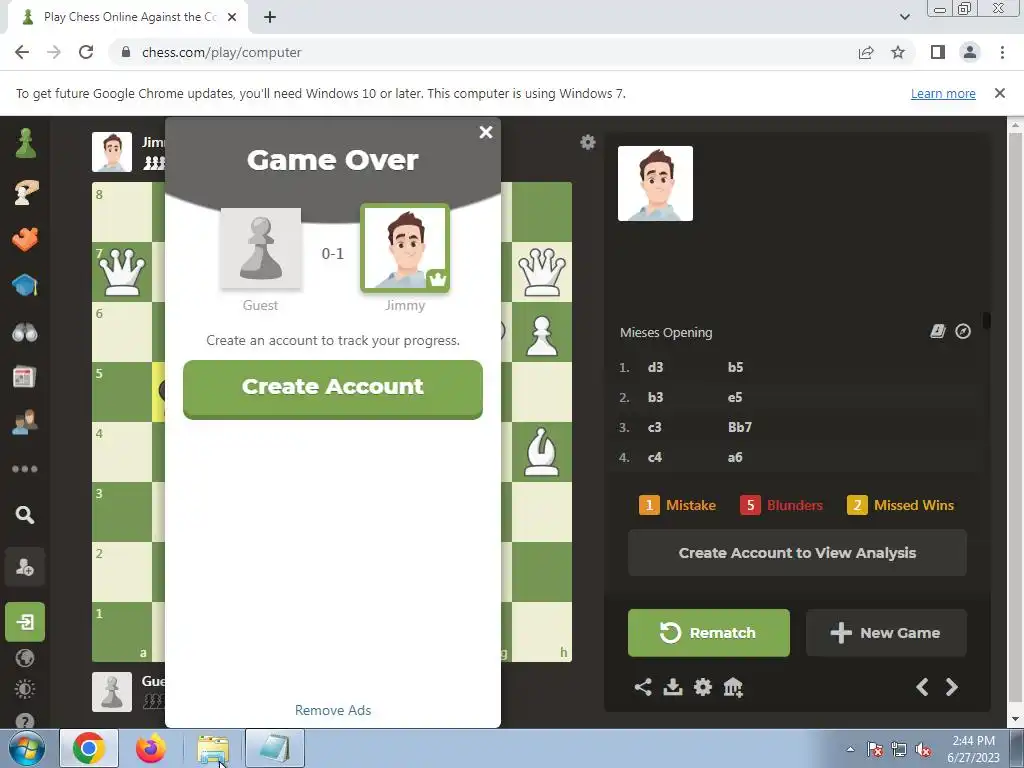The image size is (1024, 768).
Task: Open the tab search dropdown chevron
Action: [x=904, y=17]
